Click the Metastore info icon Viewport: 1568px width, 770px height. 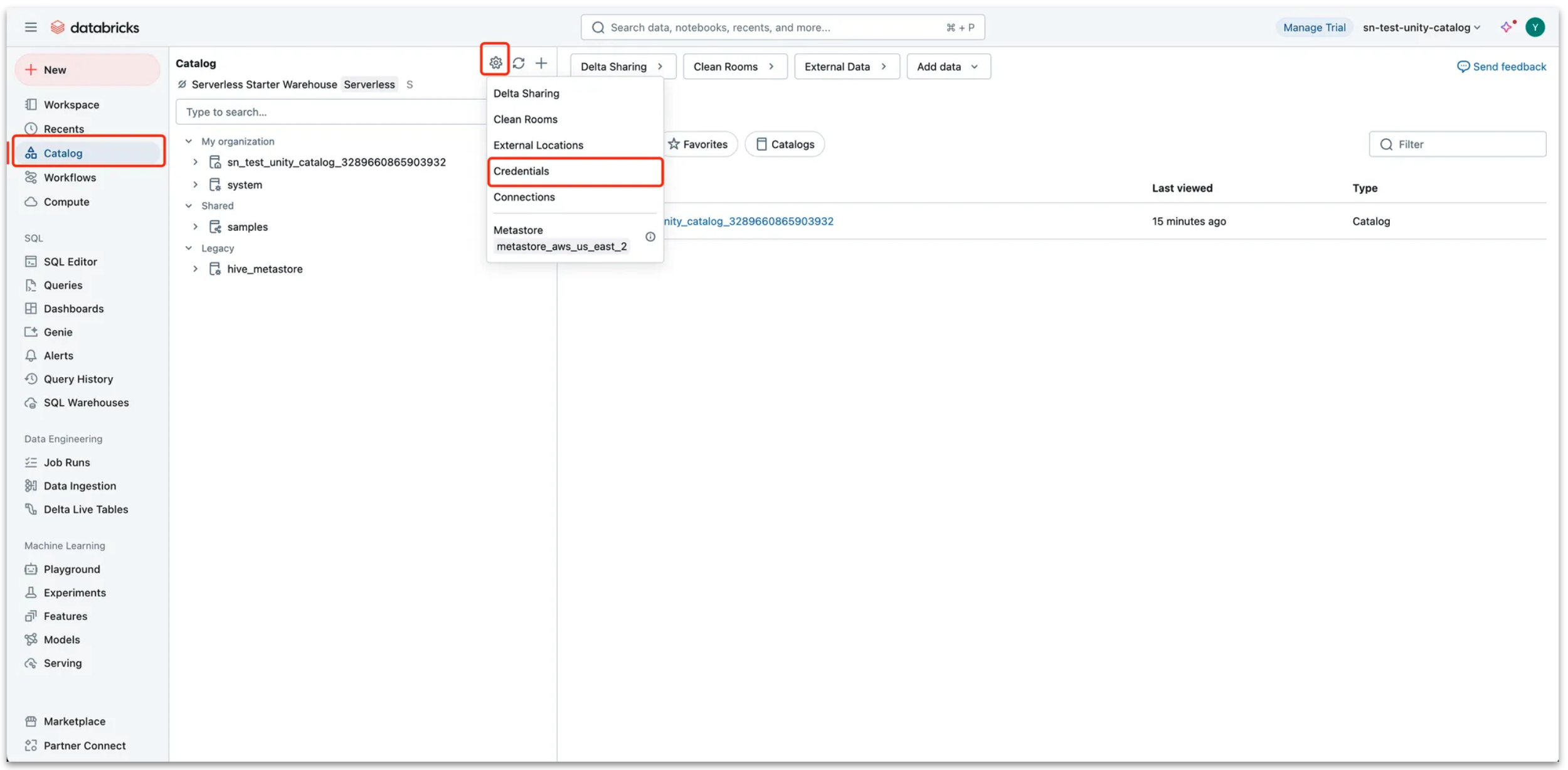(x=650, y=237)
